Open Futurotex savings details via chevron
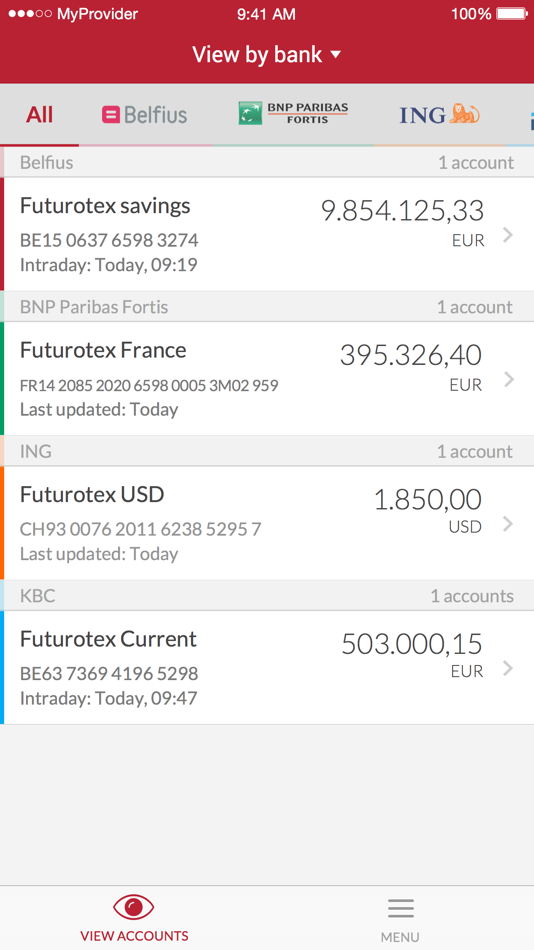This screenshot has height=950, width=534. (x=508, y=234)
